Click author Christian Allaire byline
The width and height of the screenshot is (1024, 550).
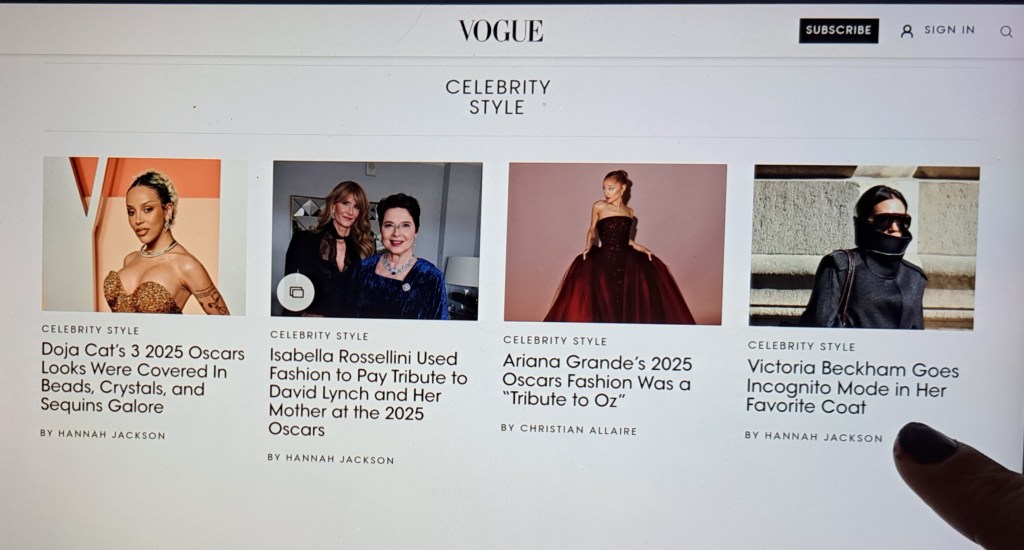coord(569,429)
